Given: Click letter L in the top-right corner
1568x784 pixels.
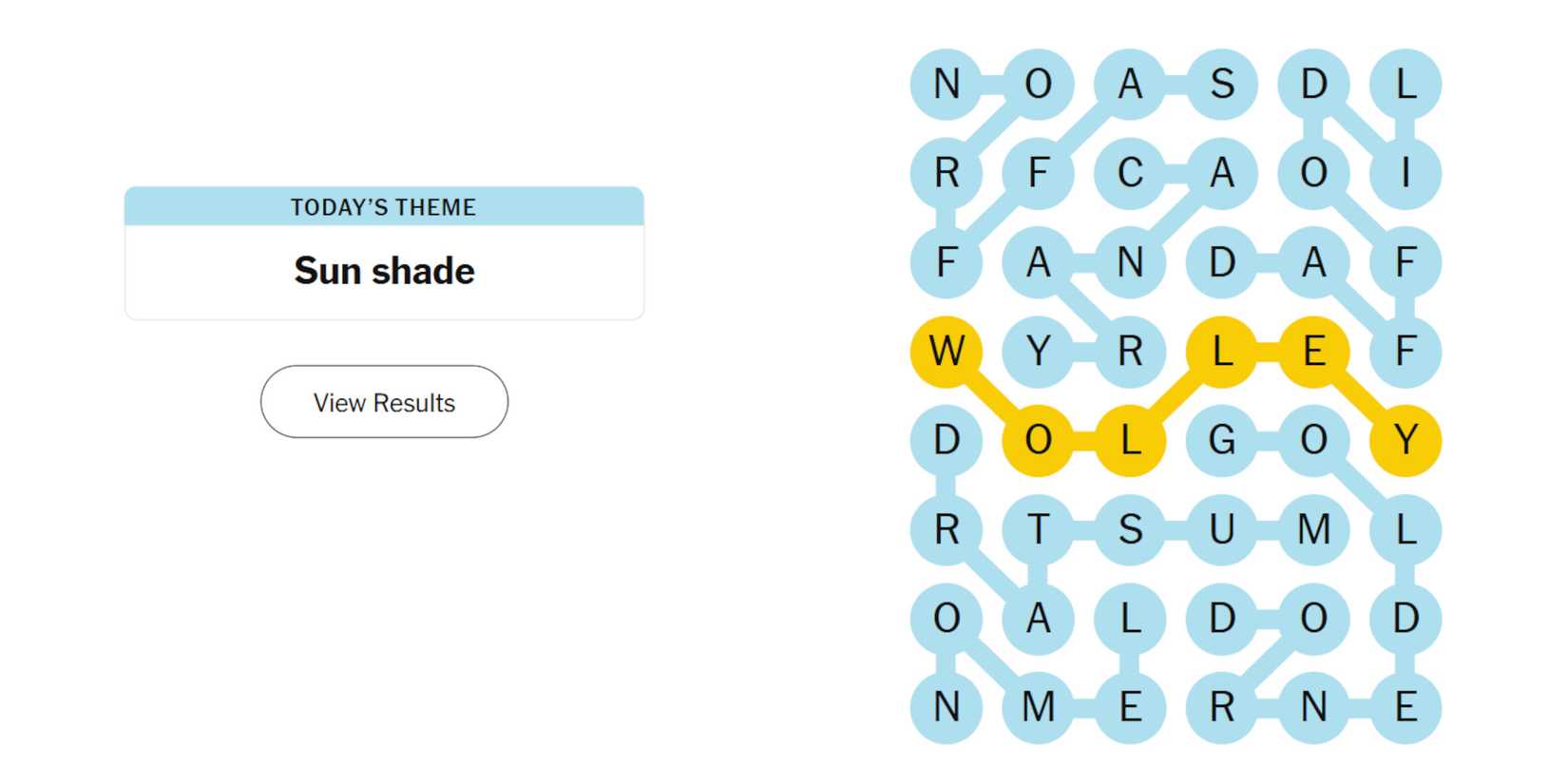Looking at the screenshot, I should [1405, 85].
